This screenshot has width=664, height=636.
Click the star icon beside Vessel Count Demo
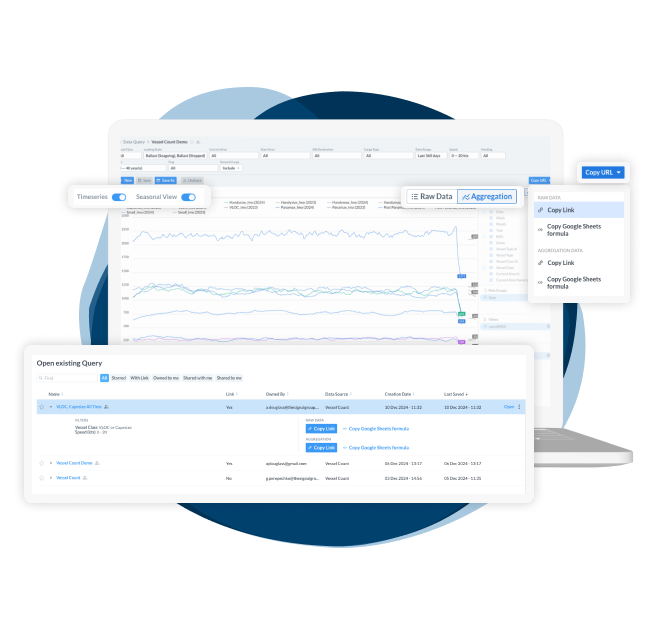pos(41,464)
